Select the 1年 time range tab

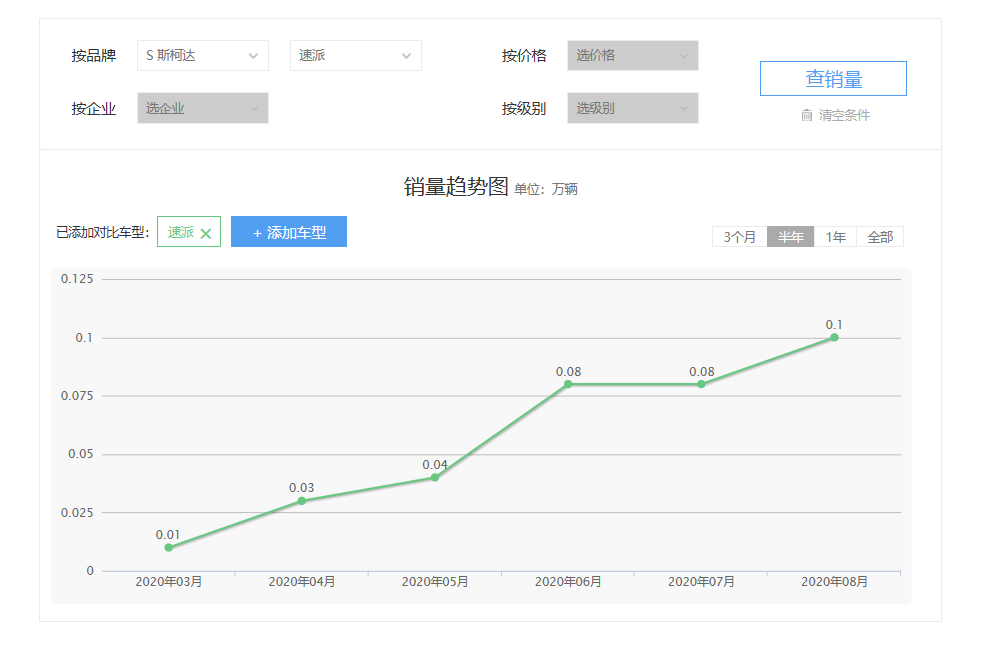tap(834, 236)
